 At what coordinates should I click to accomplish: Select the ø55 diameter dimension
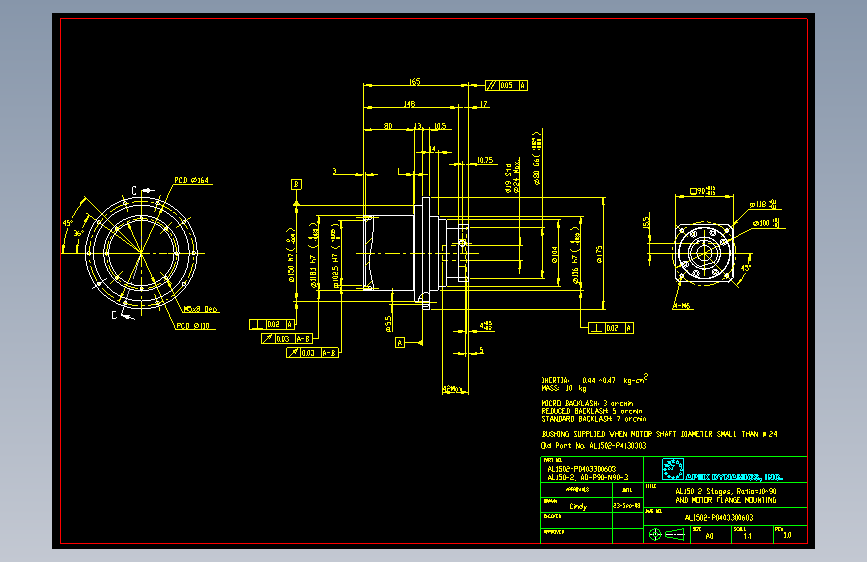[388, 324]
